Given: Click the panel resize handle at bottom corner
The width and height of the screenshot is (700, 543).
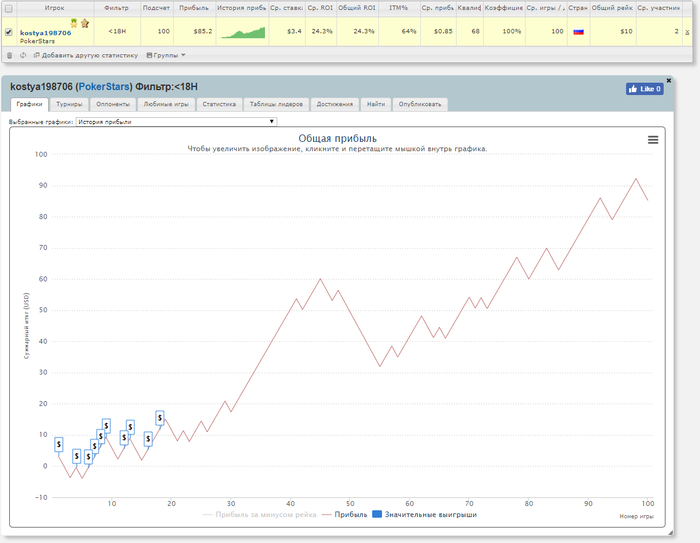Looking at the screenshot, I should pyautogui.click(x=670, y=533).
